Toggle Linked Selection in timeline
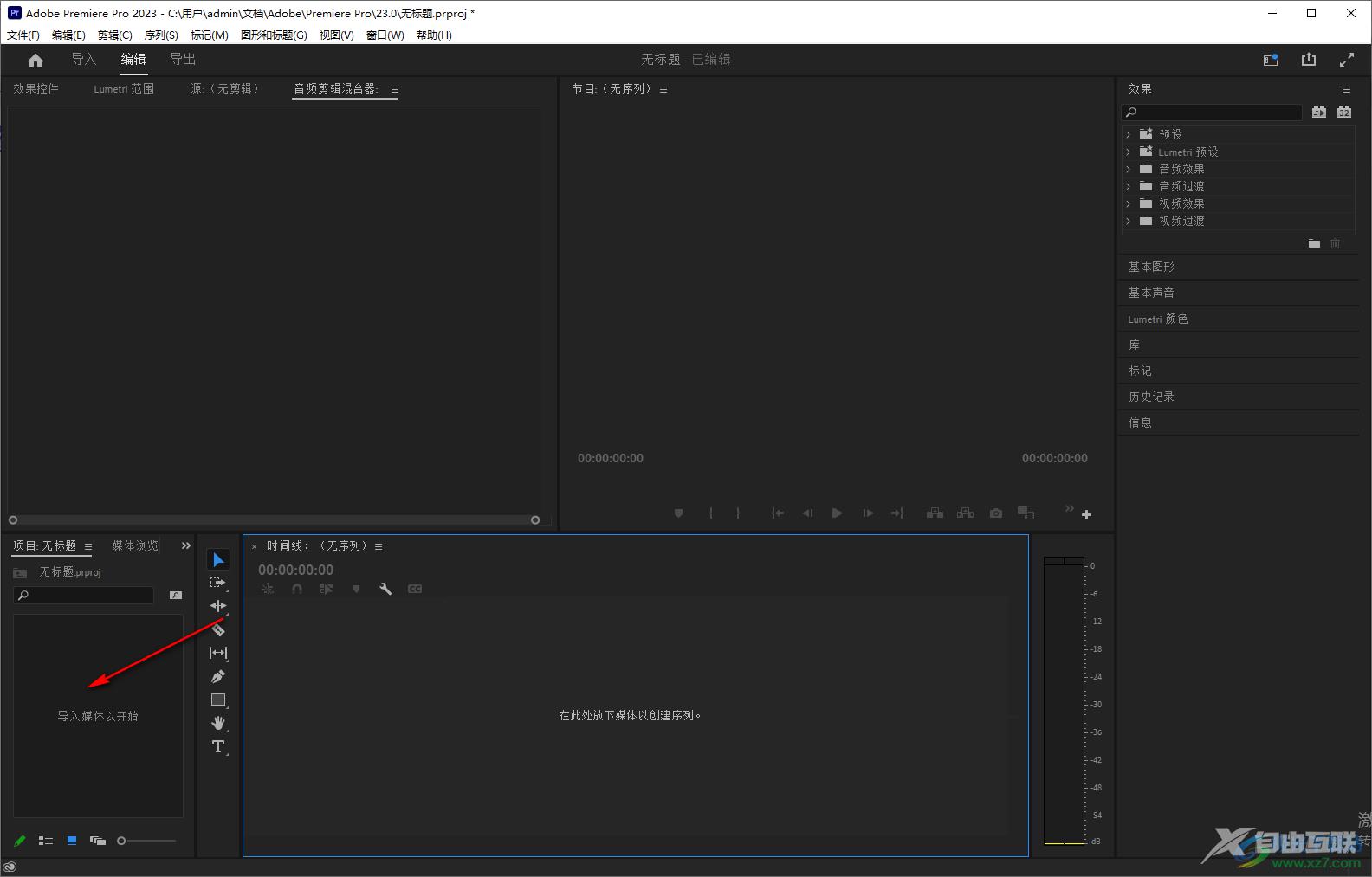 pos(327,589)
